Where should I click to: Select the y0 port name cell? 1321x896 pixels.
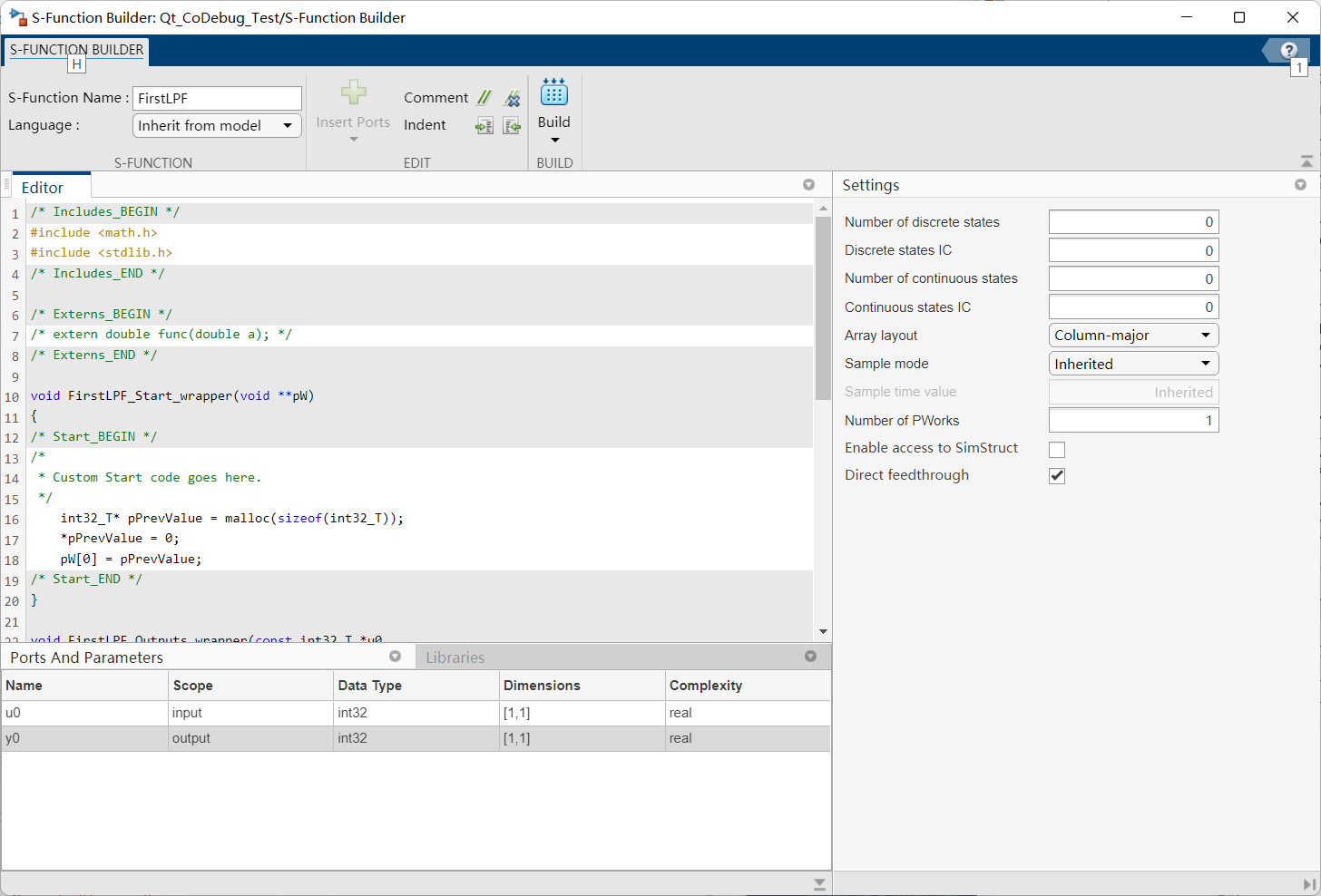tap(85, 738)
